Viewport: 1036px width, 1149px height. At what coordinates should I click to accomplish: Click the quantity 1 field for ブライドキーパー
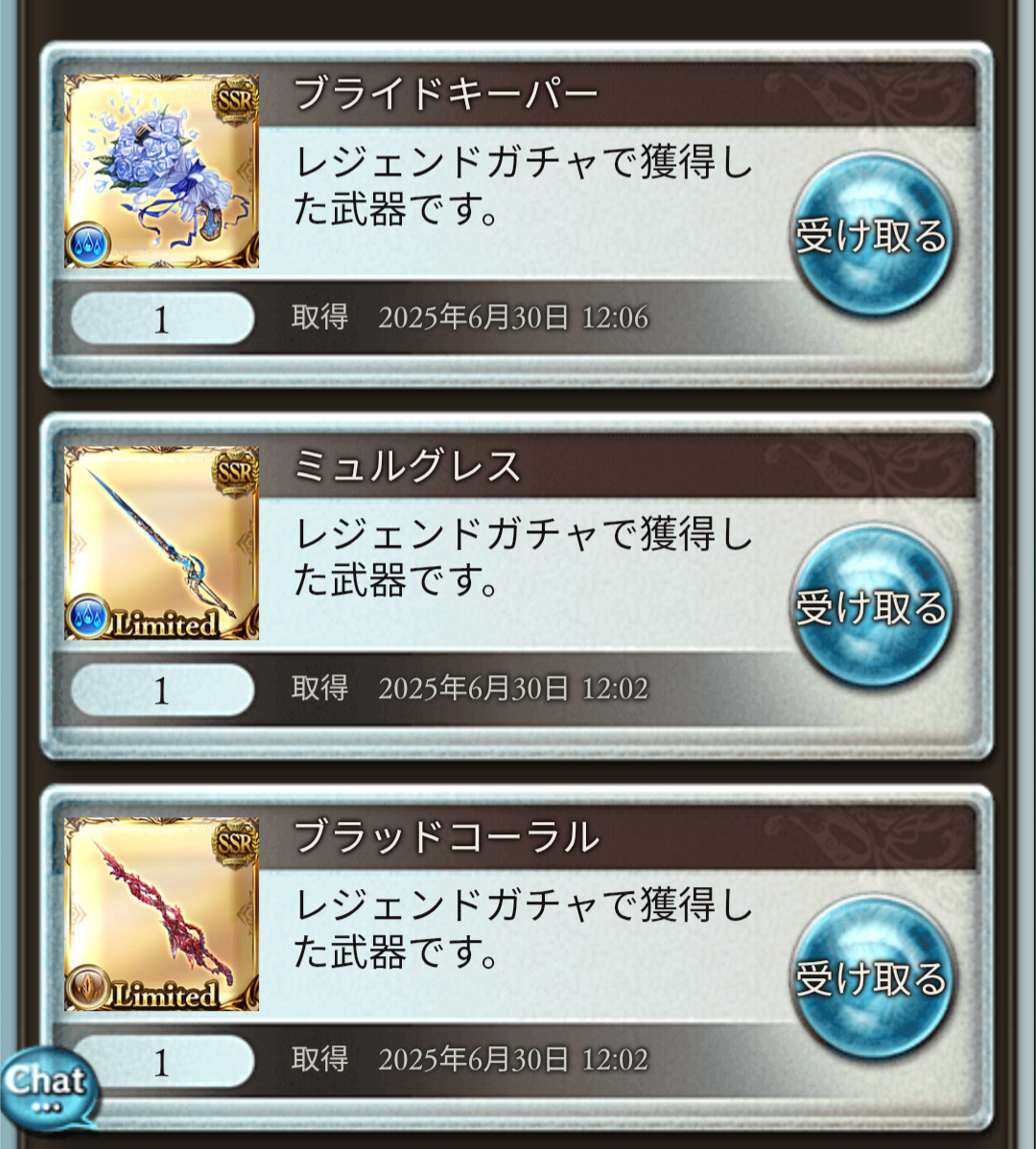coord(162,318)
